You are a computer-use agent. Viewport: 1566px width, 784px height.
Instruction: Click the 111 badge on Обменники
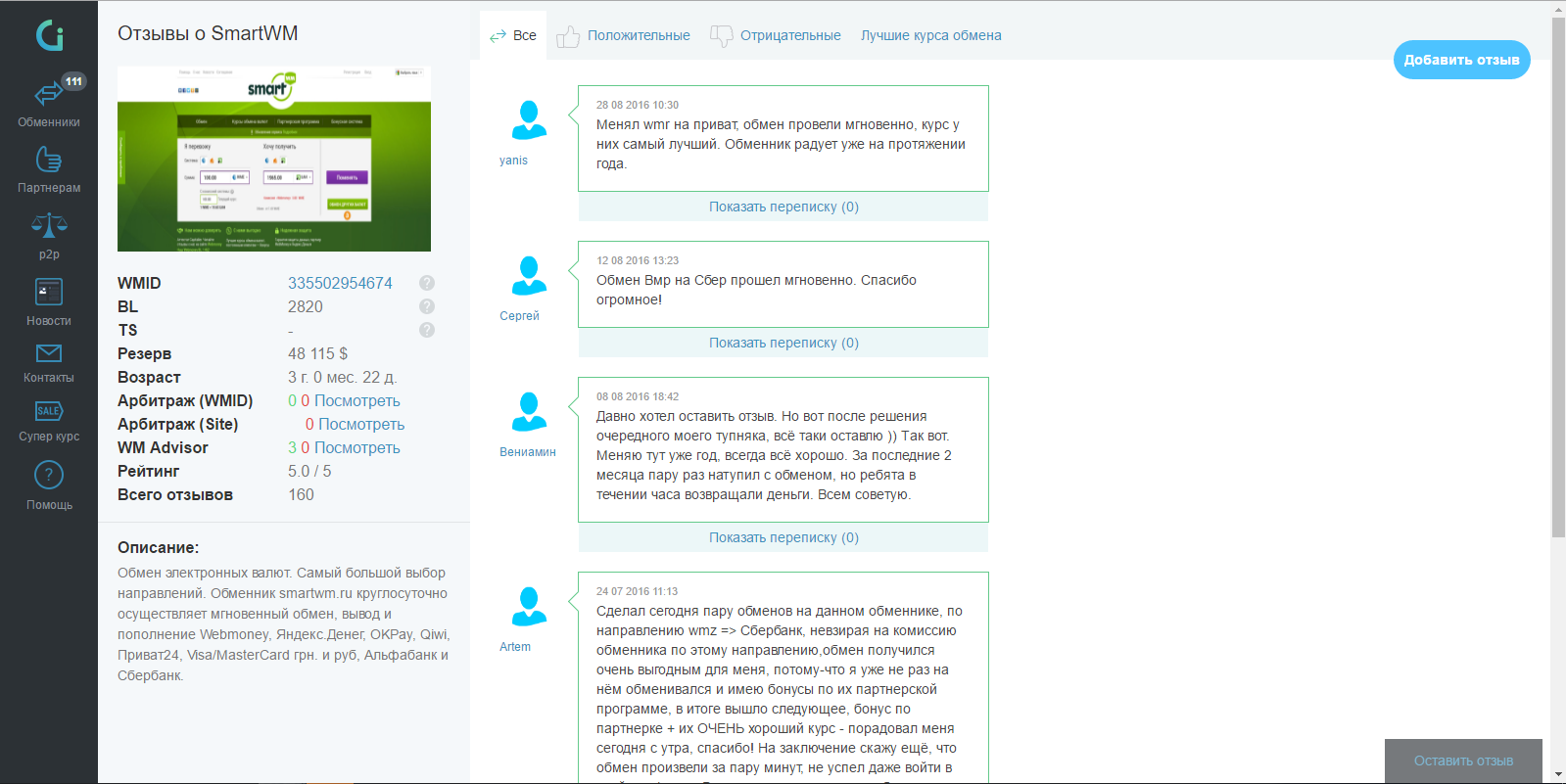(x=74, y=81)
